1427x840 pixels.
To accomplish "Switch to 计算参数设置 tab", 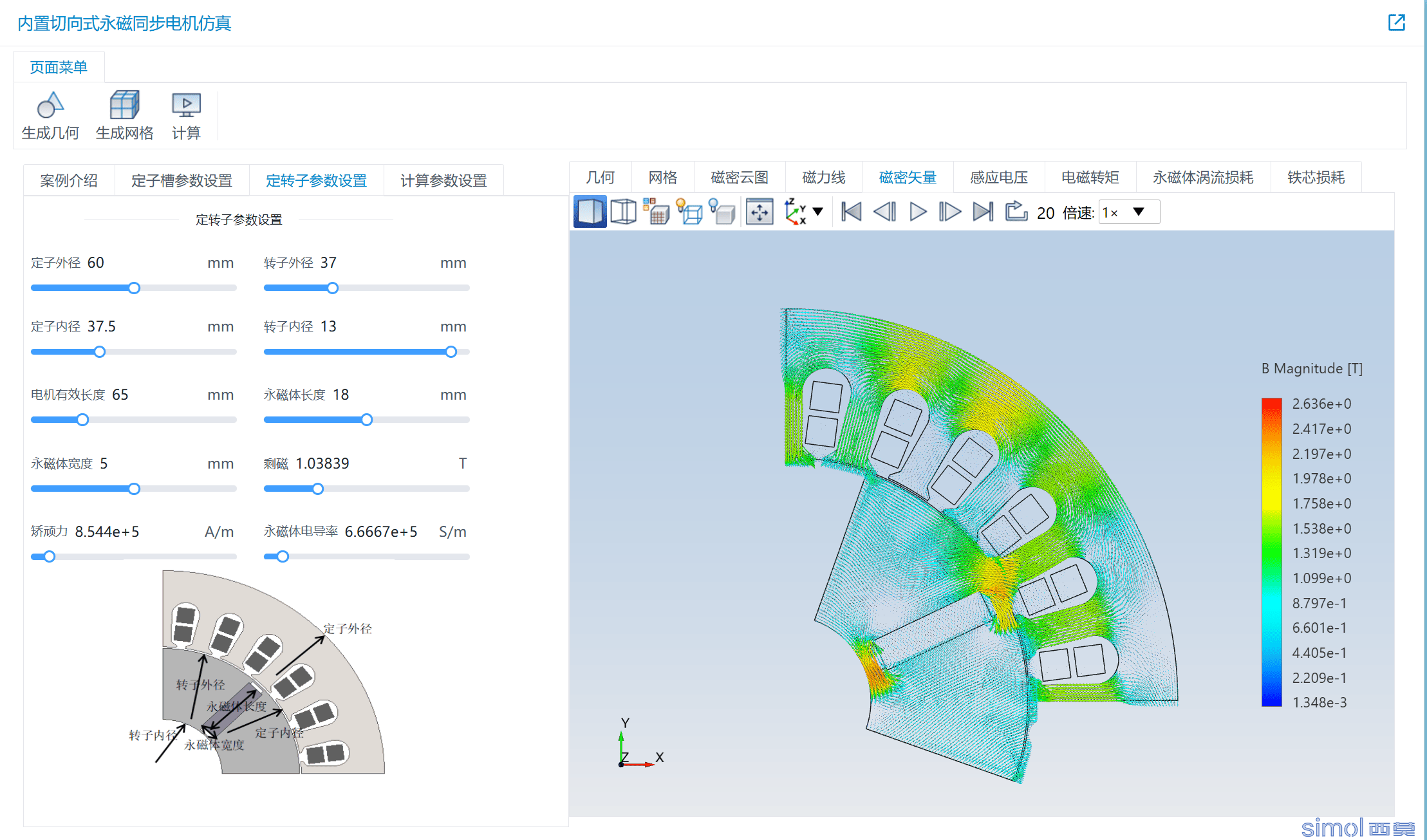I will tap(443, 180).
